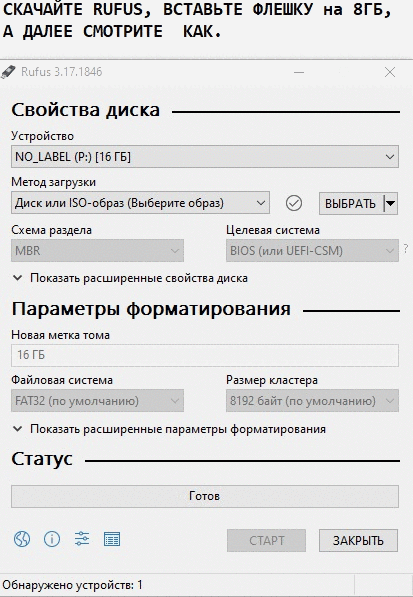Minimize the Rufus window

[299, 72]
